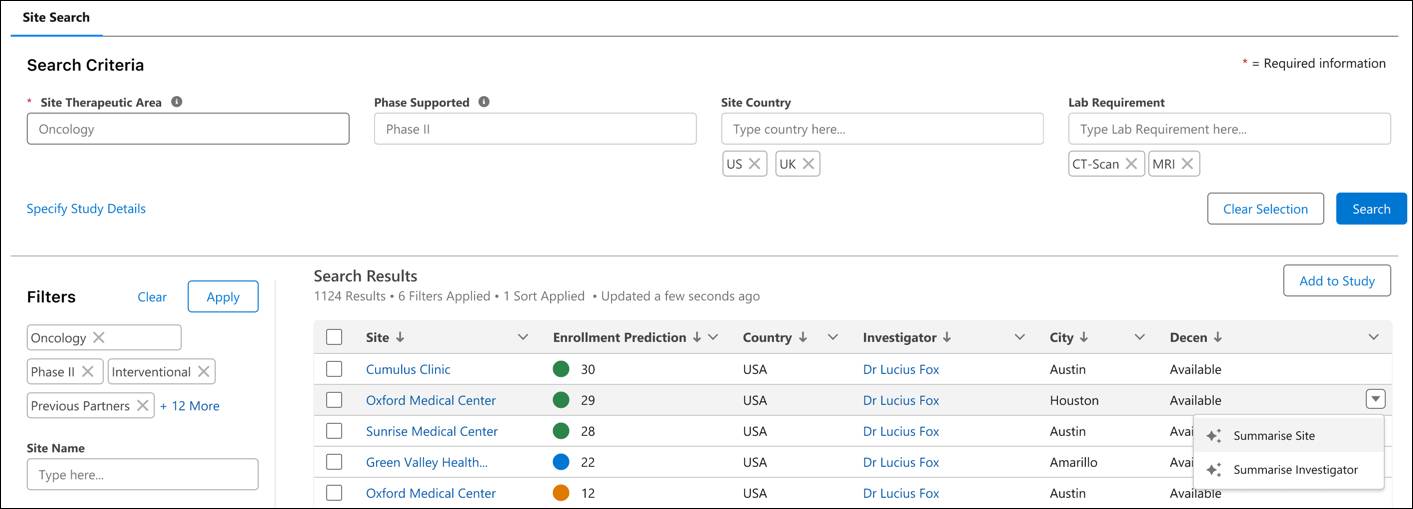
Task: Open Oxford Medical Center link in Houston row
Action: click(x=431, y=400)
